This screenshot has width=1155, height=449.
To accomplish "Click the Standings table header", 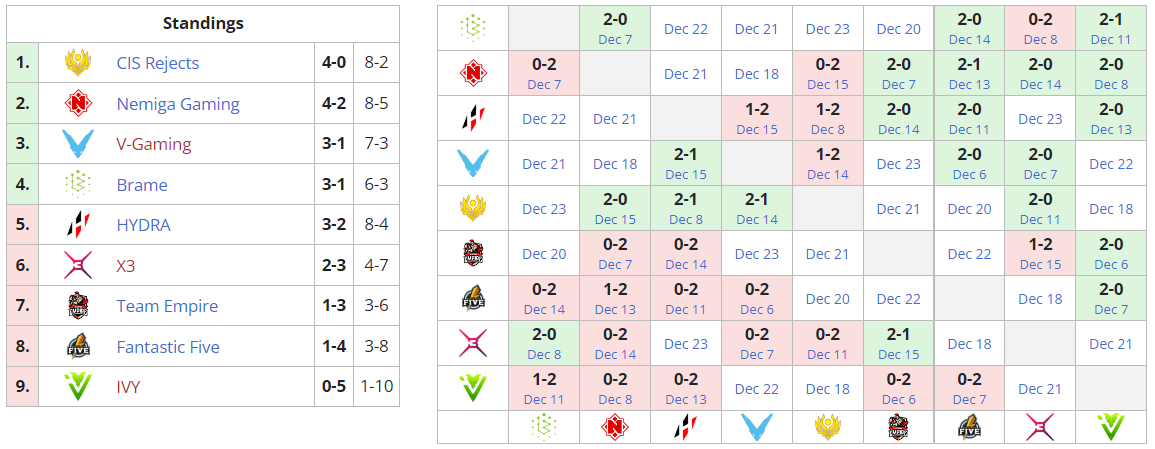I will tap(202, 23).
